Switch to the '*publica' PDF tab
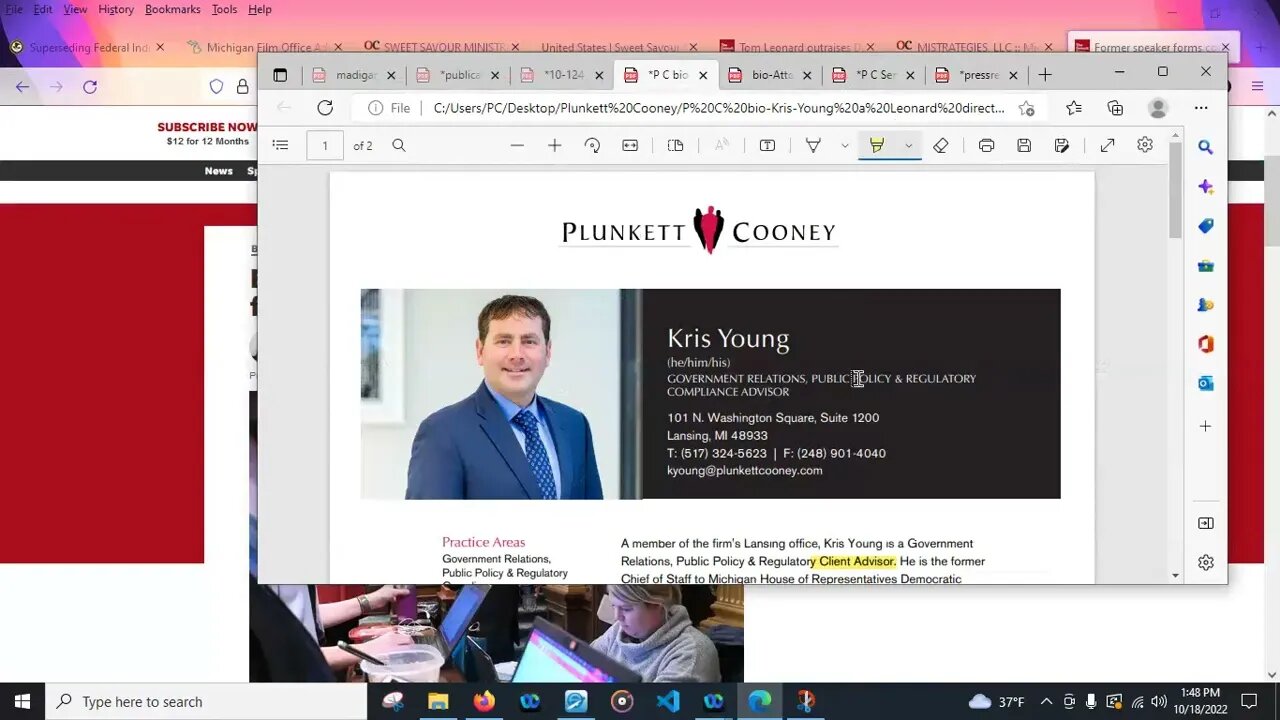 tap(458, 75)
